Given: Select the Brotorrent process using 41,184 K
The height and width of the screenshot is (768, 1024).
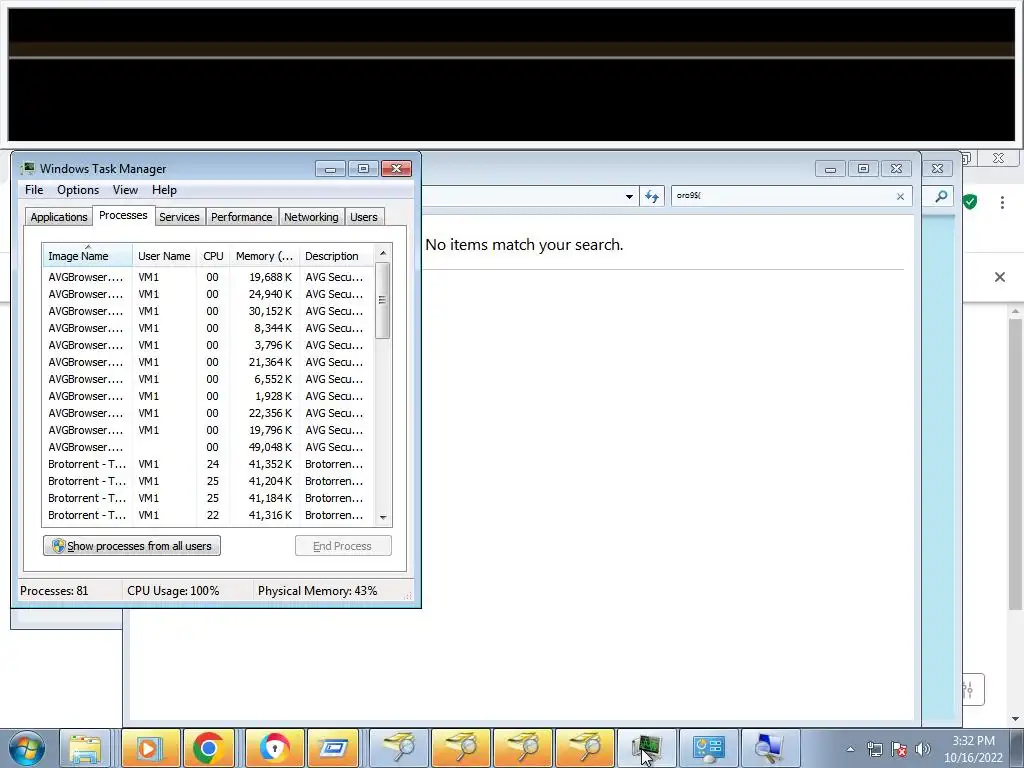Looking at the screenshot, I should [208, 498].
